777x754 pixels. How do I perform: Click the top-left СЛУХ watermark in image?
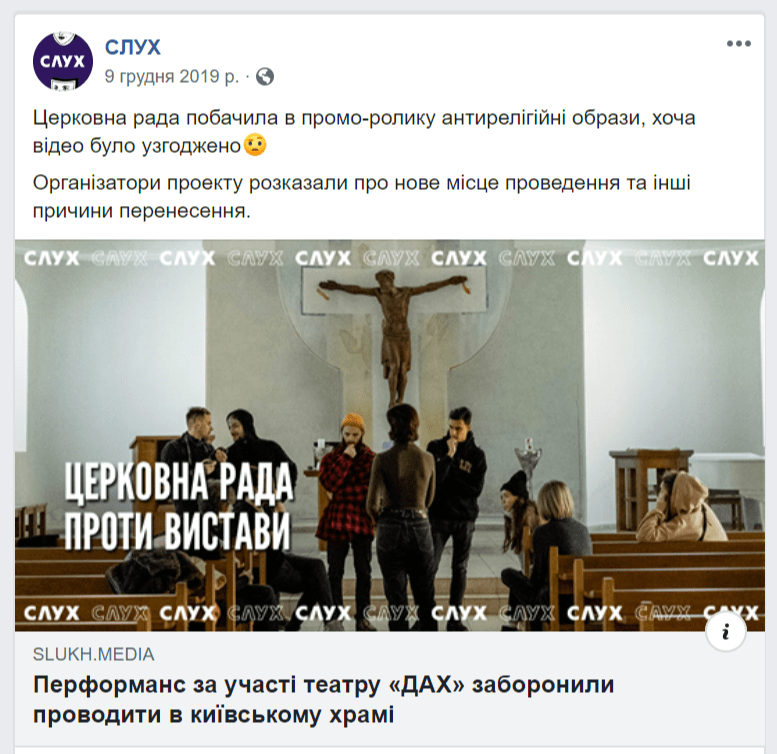pos(52,258)
